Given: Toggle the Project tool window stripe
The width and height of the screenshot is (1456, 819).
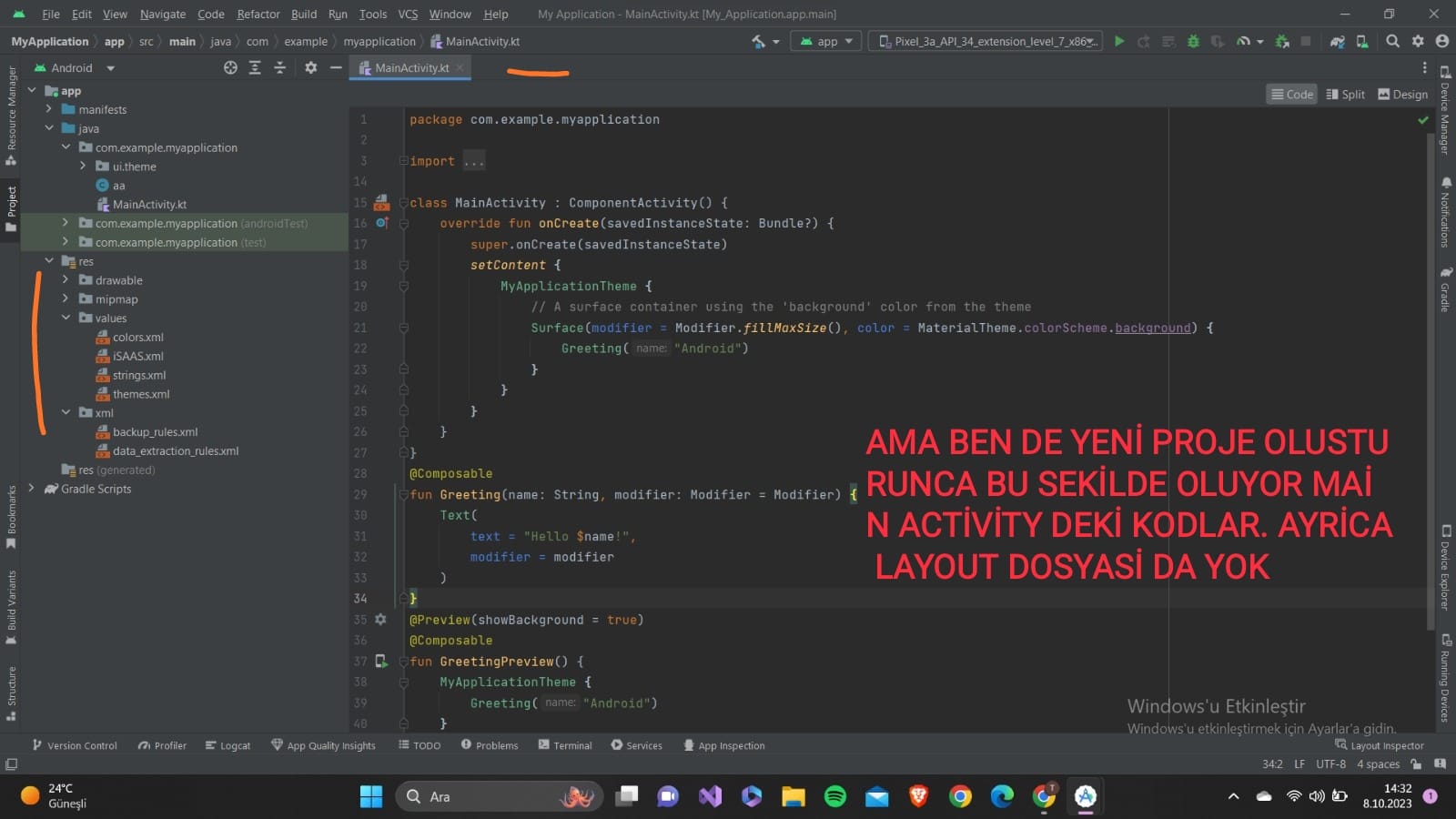Looking at the screenshot, I should point(11,208).
